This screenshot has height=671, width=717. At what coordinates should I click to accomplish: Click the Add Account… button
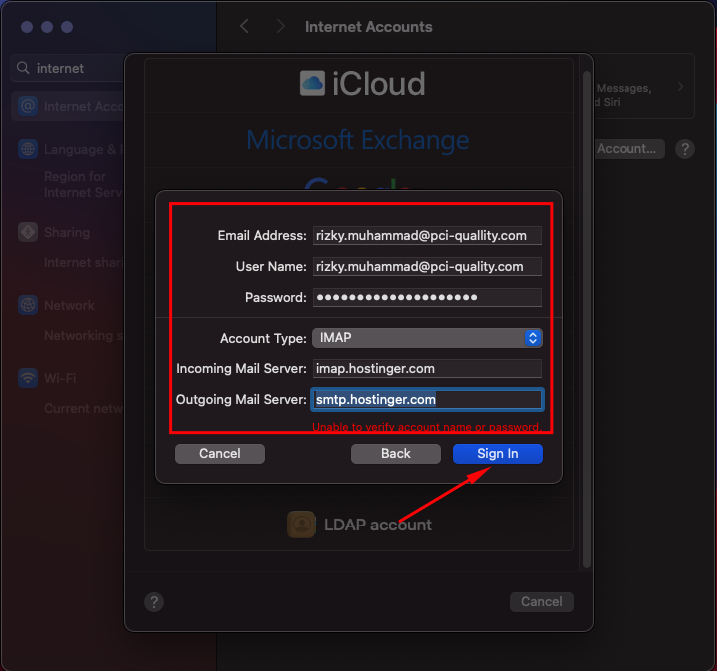(629, 149)
